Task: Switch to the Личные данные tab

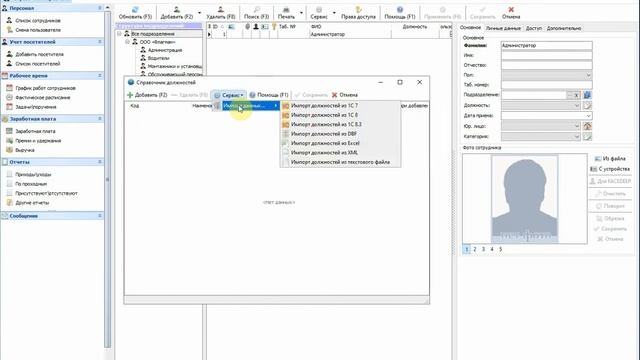Action: click(503, 29)
